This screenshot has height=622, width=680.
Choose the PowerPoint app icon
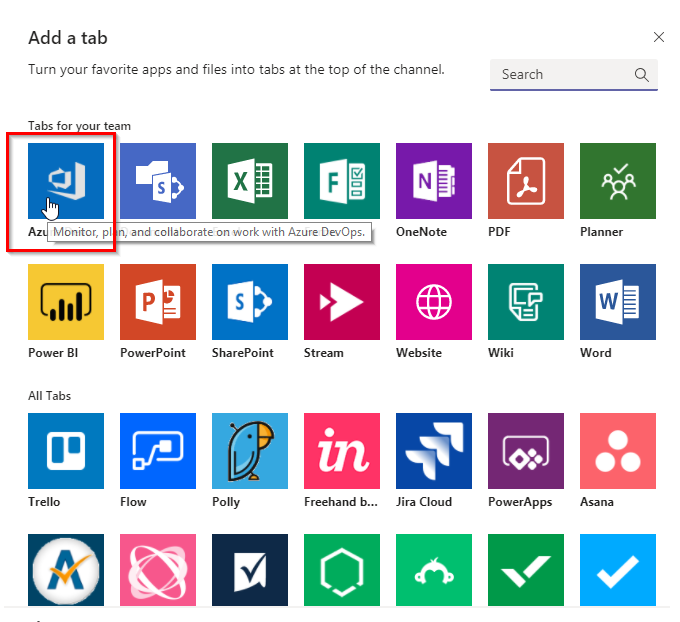tap(158, 302)
